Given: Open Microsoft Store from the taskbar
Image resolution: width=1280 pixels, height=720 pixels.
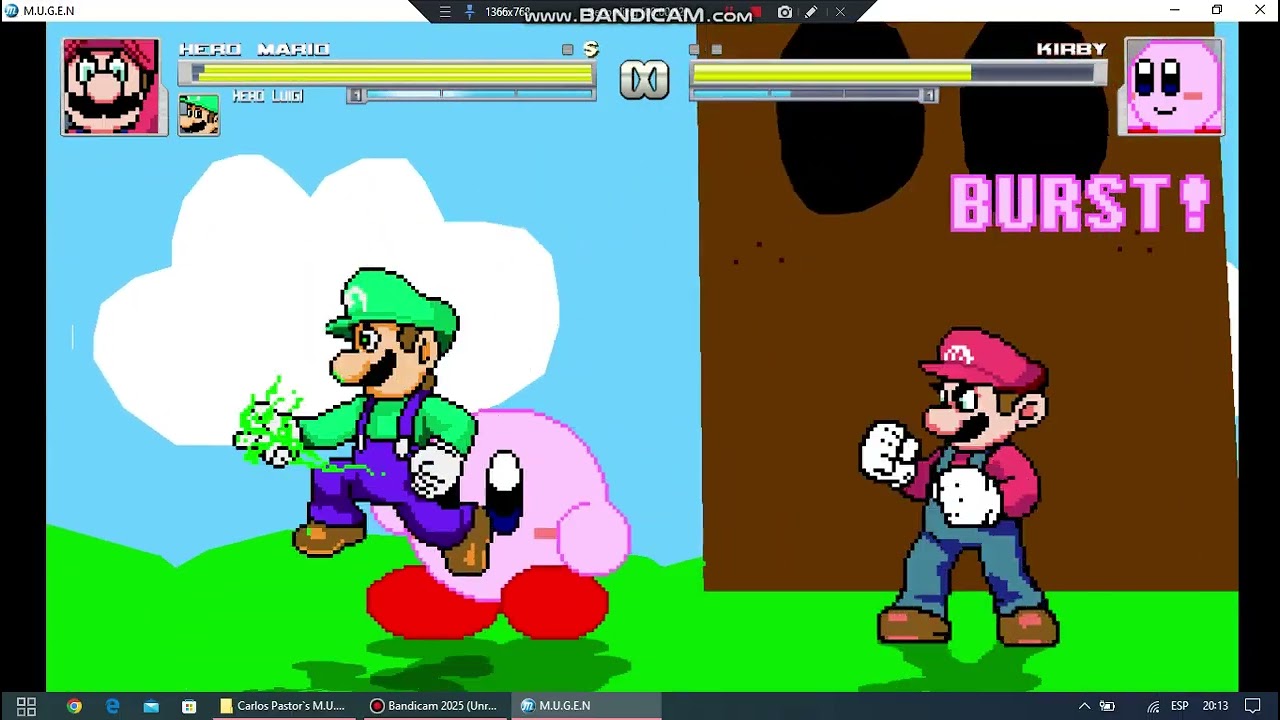Looking at the screenshot, I should point(189,706).
